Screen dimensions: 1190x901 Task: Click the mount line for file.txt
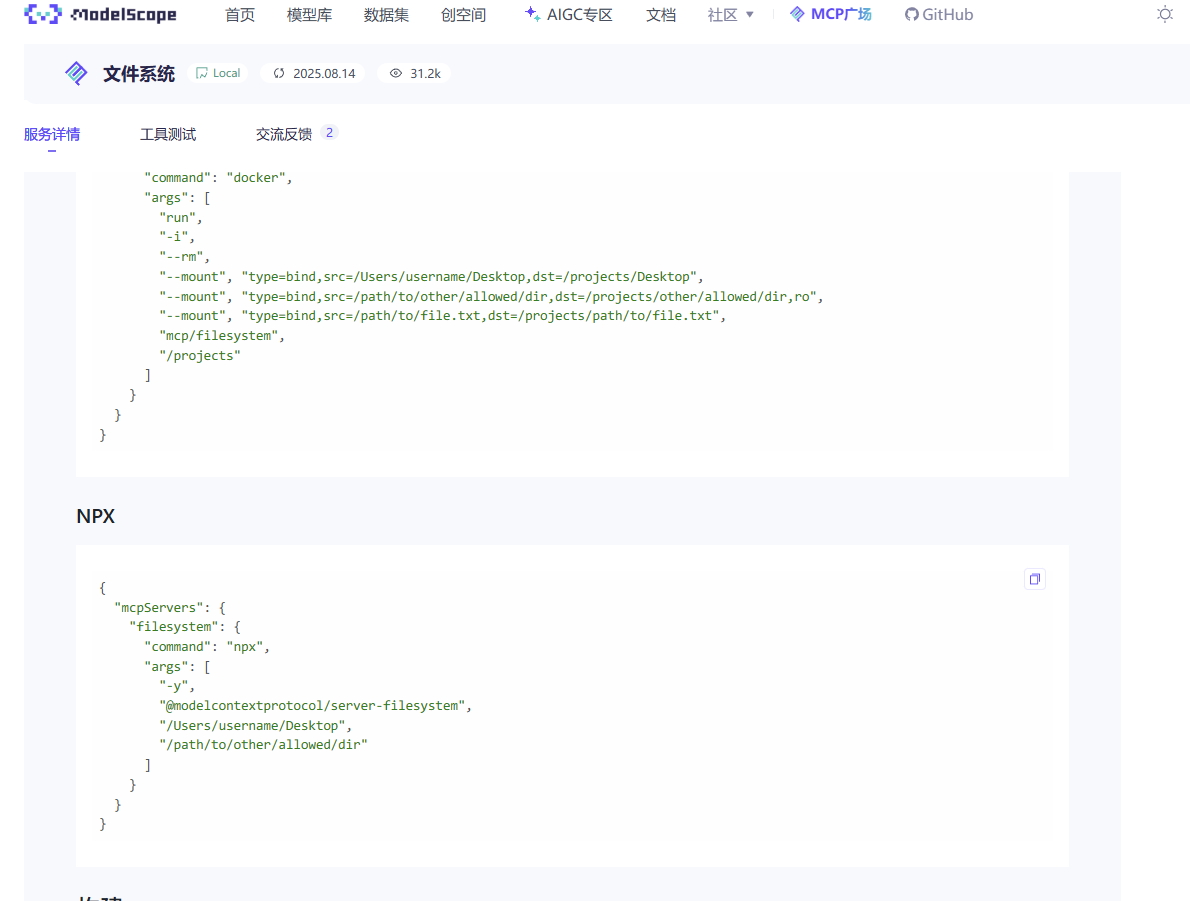pyautogui.click(x=442, y=316)
